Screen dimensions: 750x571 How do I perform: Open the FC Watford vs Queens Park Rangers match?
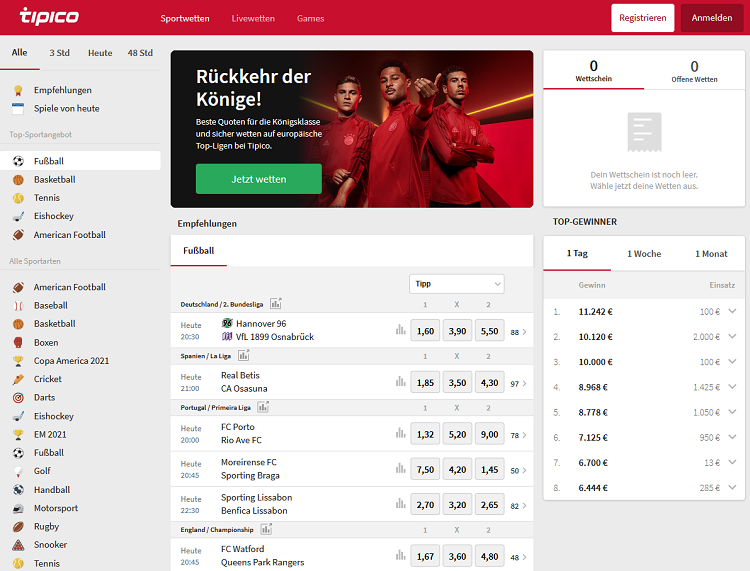pos(262,556)
